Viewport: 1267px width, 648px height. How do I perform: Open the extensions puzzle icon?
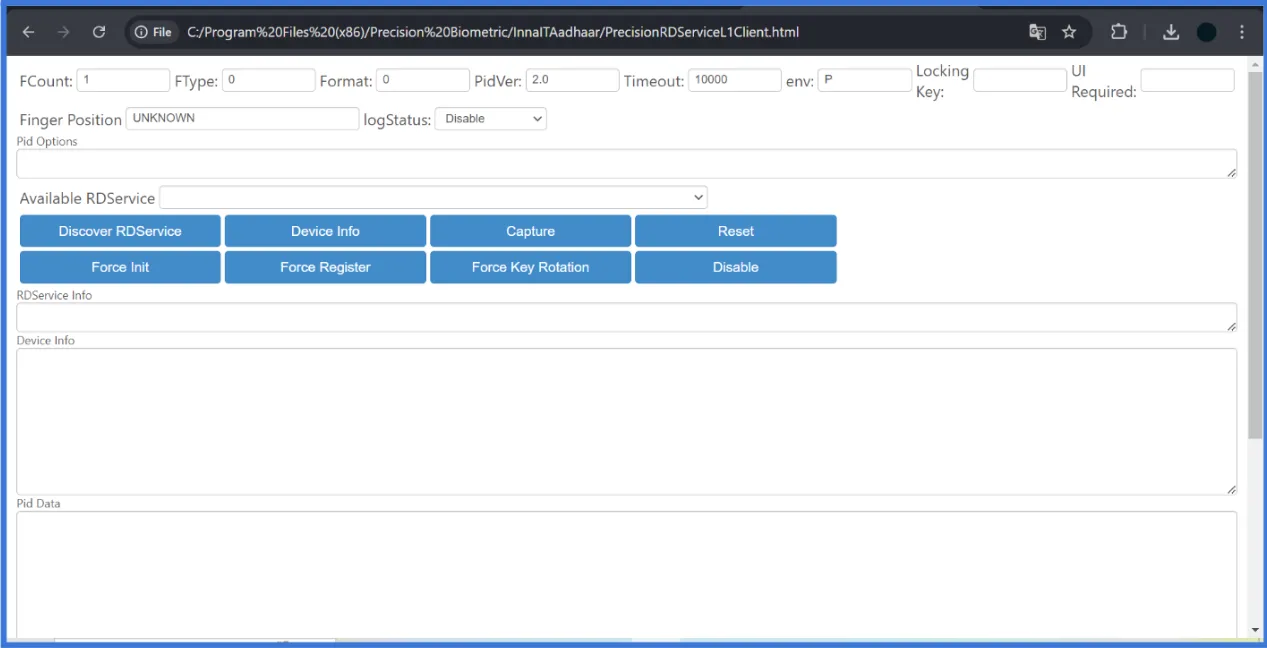pos(1119,32)
